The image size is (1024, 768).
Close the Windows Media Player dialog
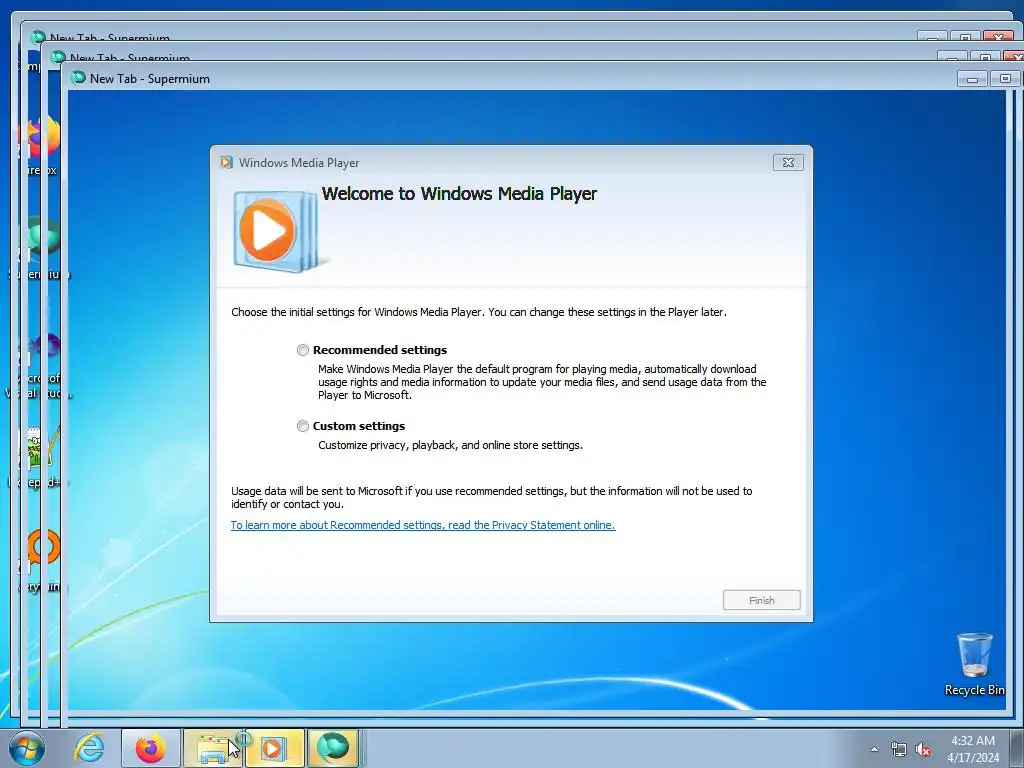click(x=788, y=163)
